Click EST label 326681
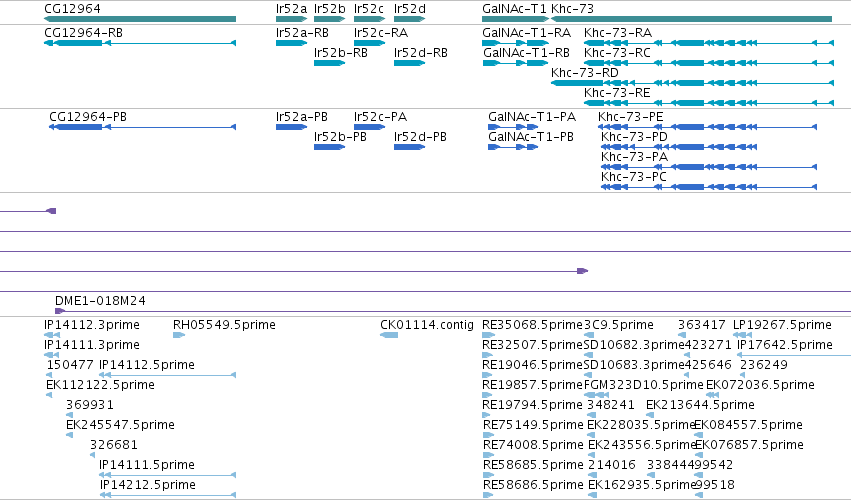Screen dimensions: 851x500 (114, 445)
